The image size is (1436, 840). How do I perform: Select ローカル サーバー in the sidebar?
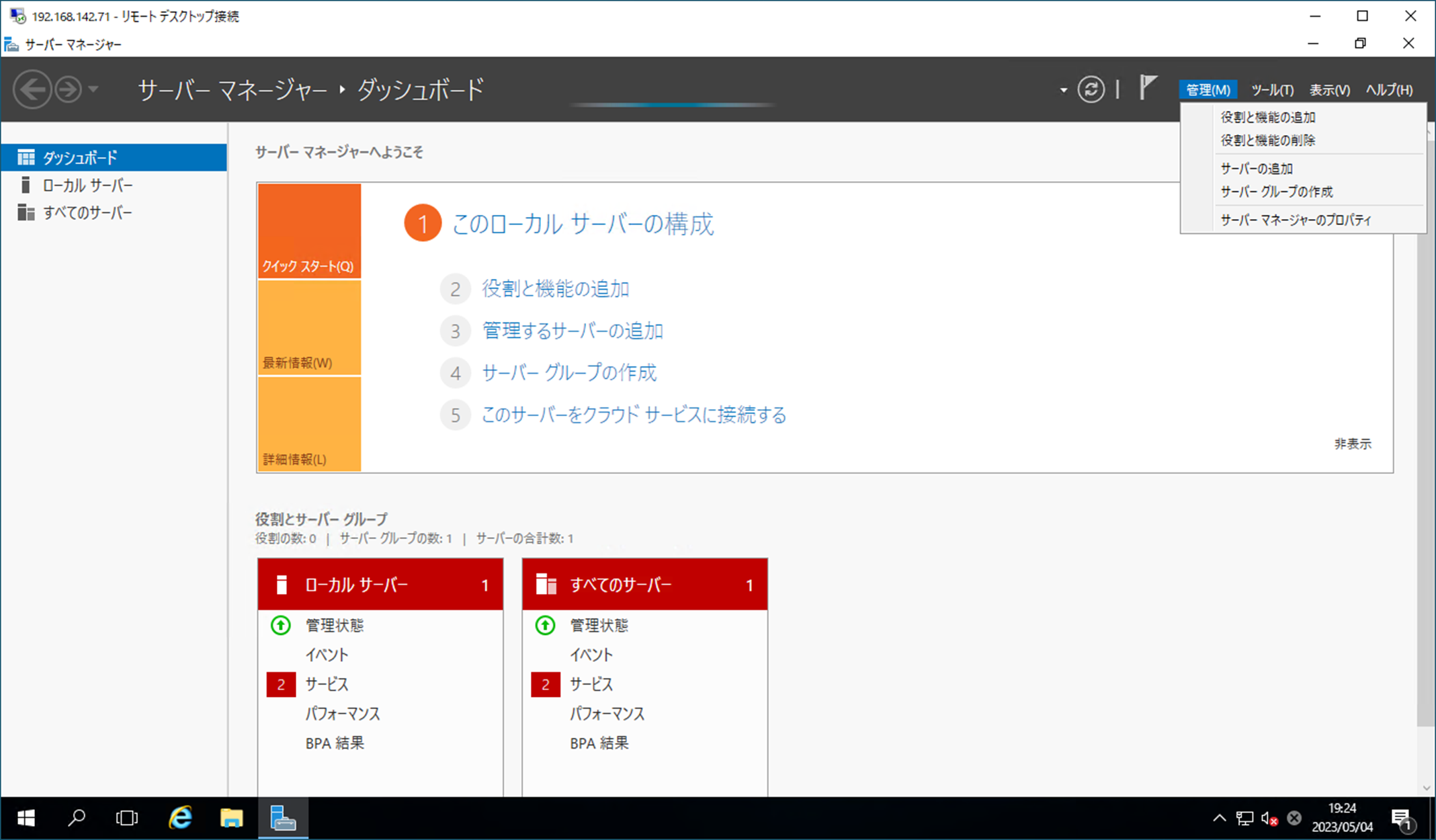87,185
